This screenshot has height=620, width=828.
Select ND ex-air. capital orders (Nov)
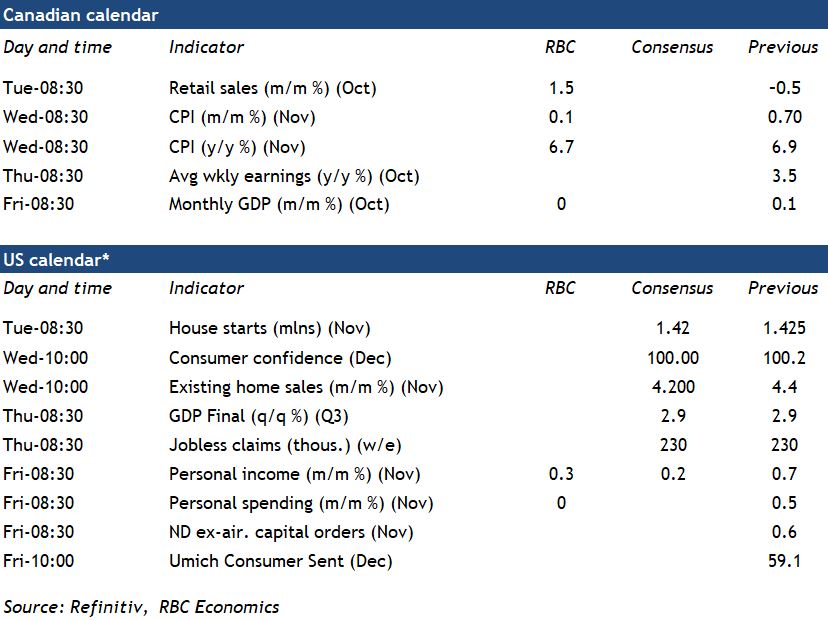(291, 532)
